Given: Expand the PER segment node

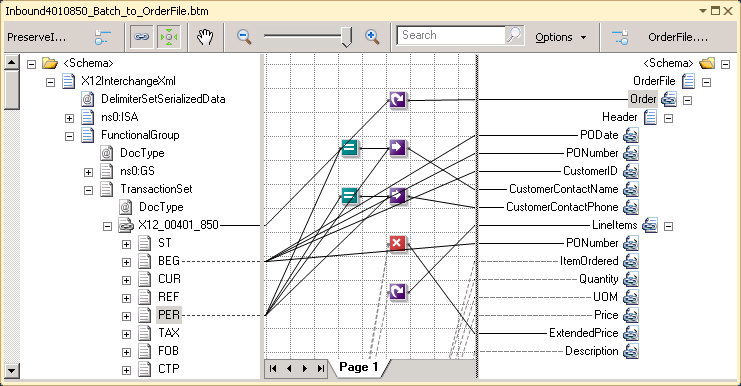Looking at the screenshot, I should pyautogui.click(x=126, y=316).
